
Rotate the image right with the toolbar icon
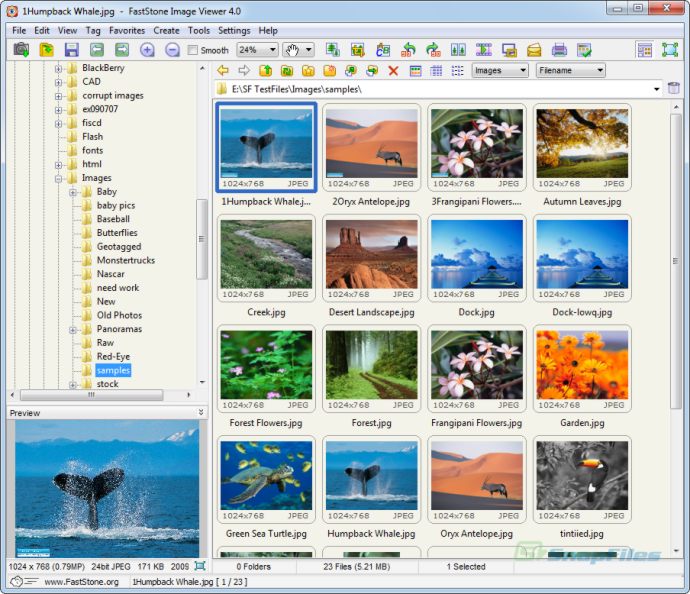433,50
